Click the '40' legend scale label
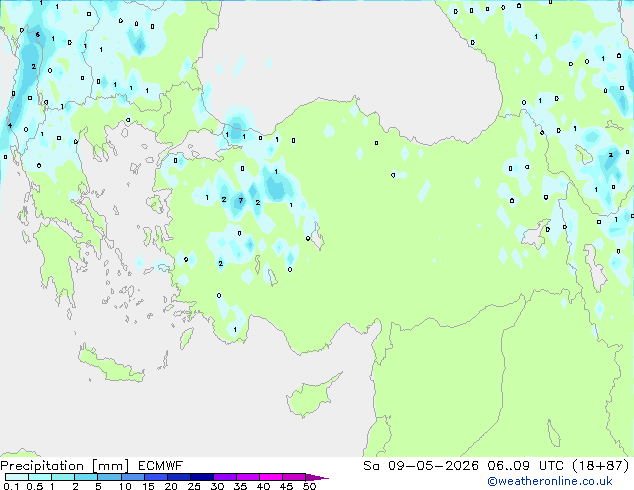The width and height of the screenshot is (634, 490). (263, 486)
